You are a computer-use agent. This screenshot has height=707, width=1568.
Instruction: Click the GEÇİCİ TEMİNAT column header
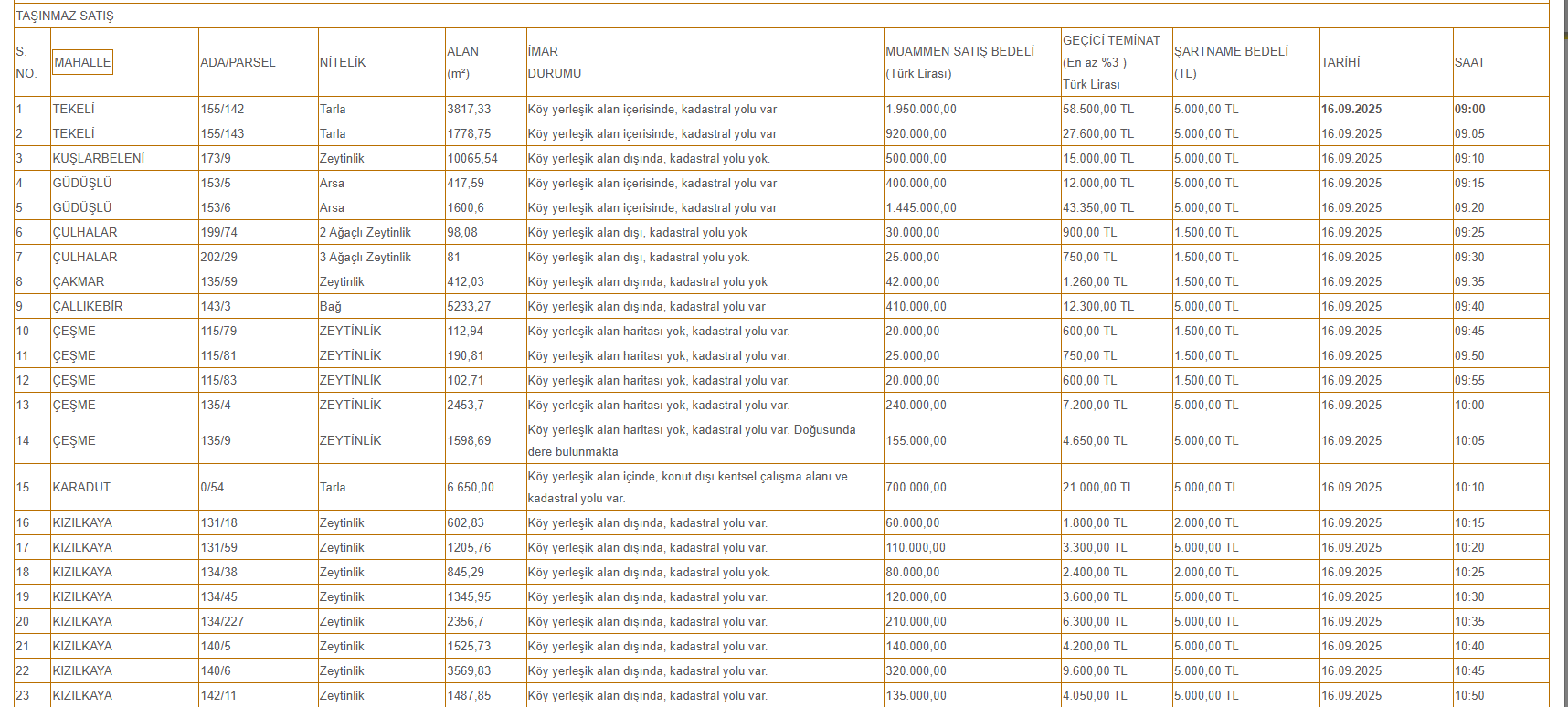(x=1111, y=62)
